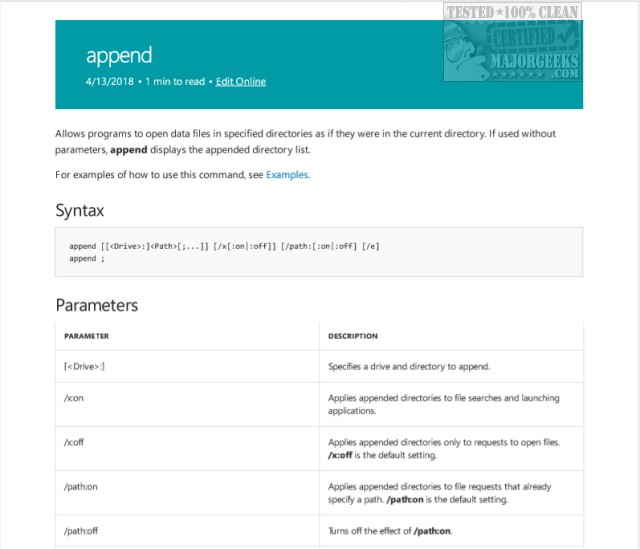The height and width of the screenshot is (549, 640).
Task: Follow the Examples link
Action: [x=287, y=175]
